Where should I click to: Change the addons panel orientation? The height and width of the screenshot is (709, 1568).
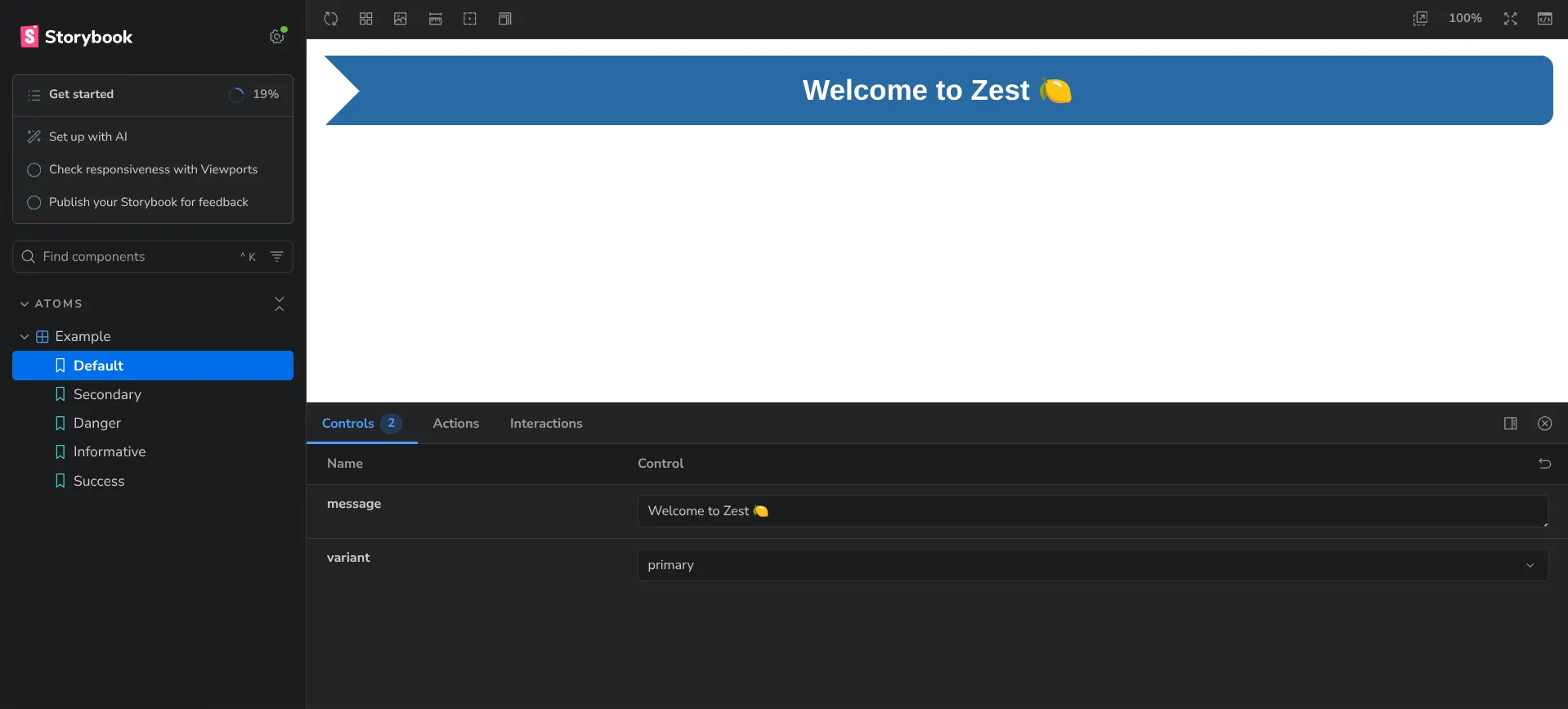(1511, 424)
